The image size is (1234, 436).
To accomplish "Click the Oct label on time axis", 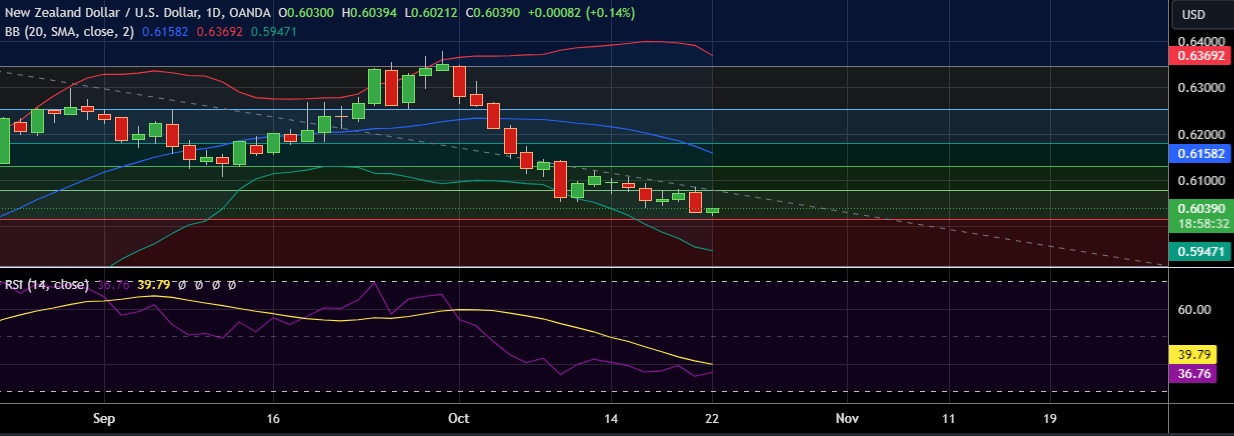I will click(x=459, y=418).
